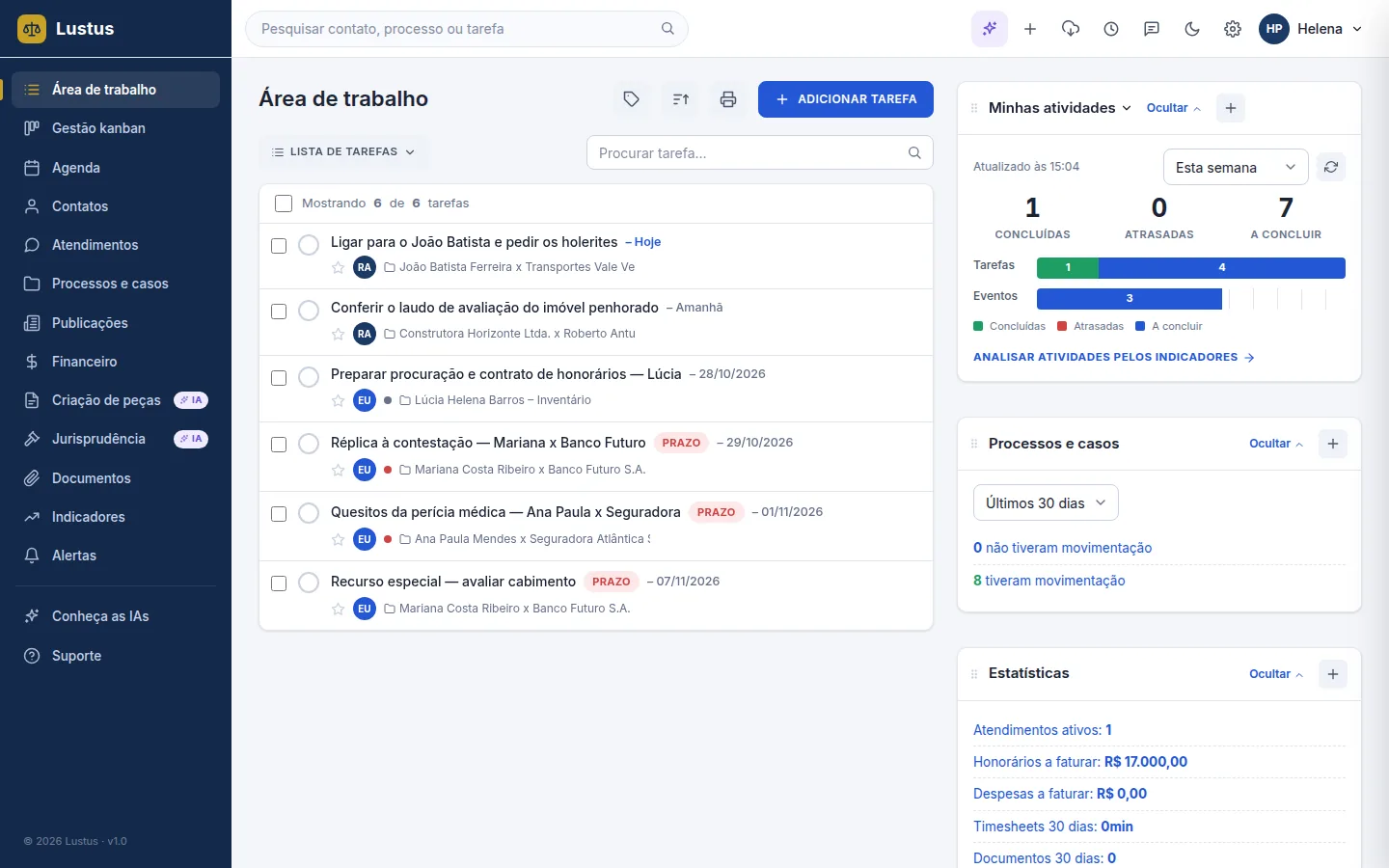The image size is (1389, 868).
Task: Mark 'Réplica à contestação' task complete circle
Action: pos(309,444)
